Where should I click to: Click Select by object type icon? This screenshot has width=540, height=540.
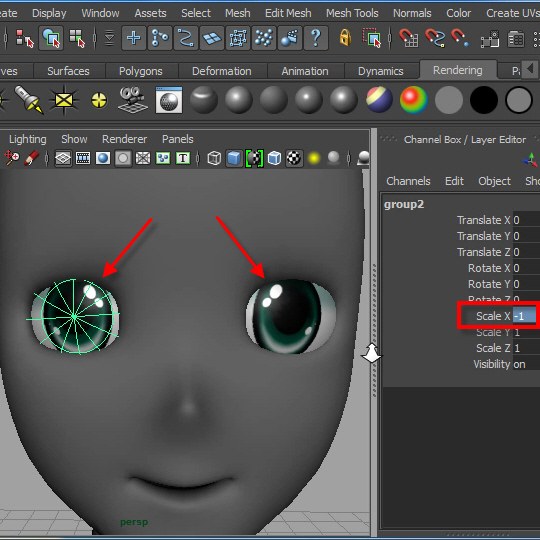[x=51, y=38]
